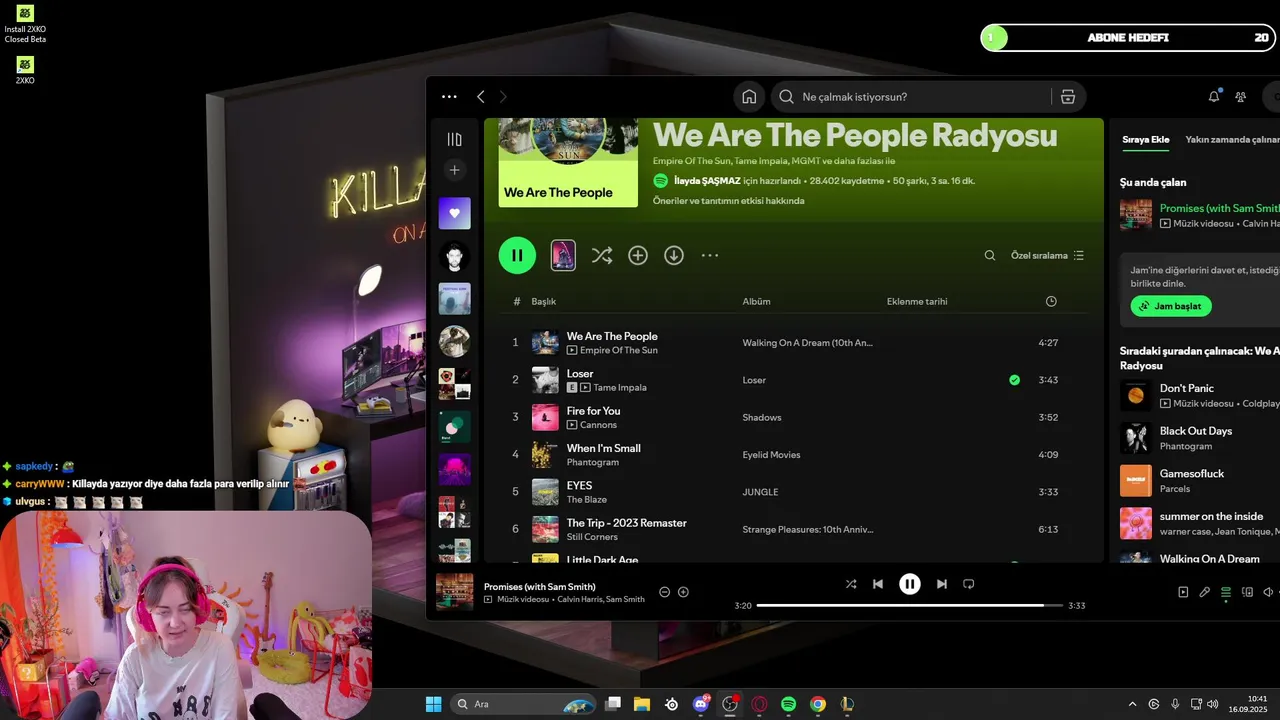This screenshot has height=720, width=1280.
Task: Open Liked Songs heart tile in sidebar
Action: 454,213
